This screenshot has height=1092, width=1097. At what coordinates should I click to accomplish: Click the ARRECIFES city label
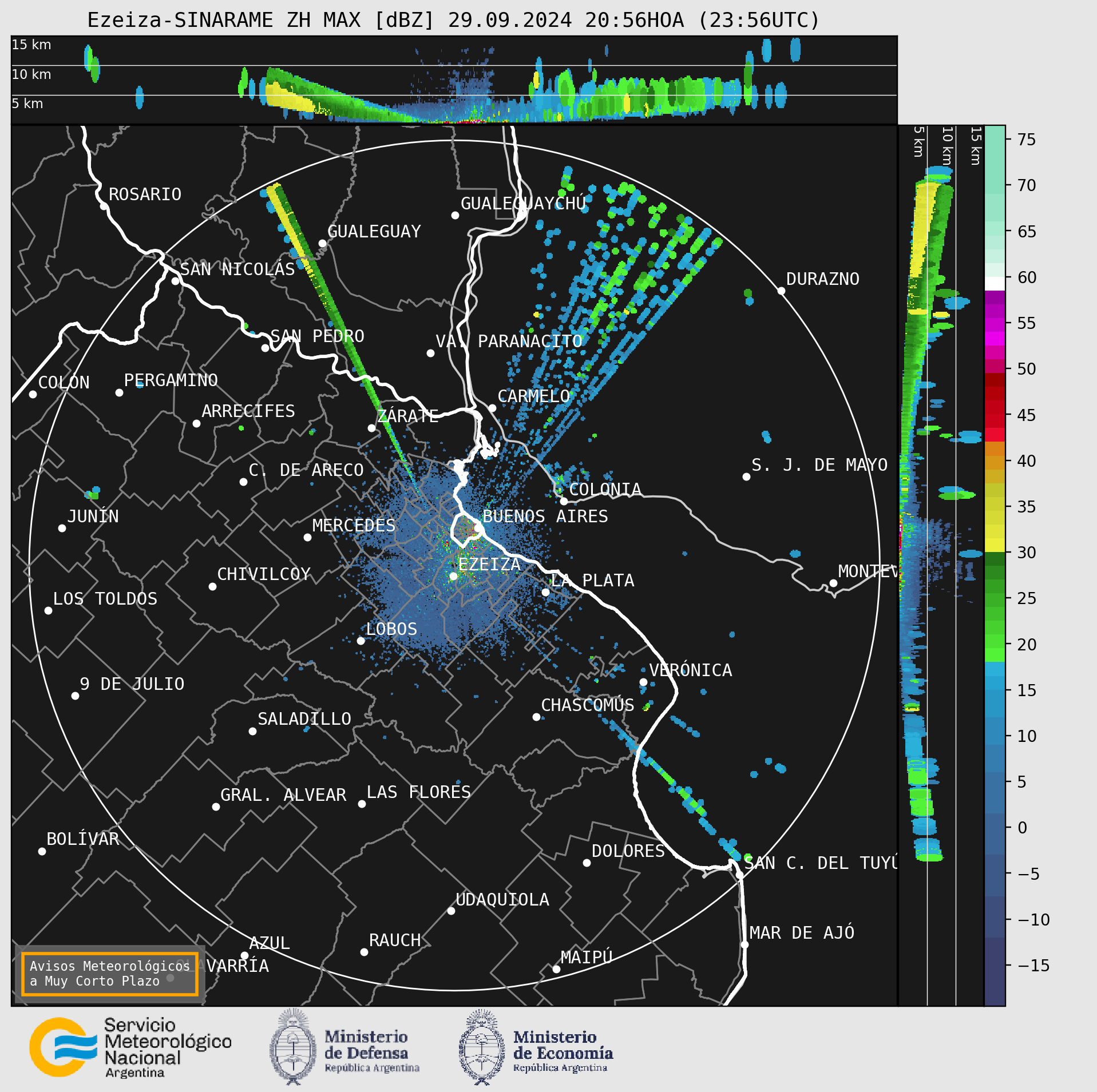(x=248, y=411)
